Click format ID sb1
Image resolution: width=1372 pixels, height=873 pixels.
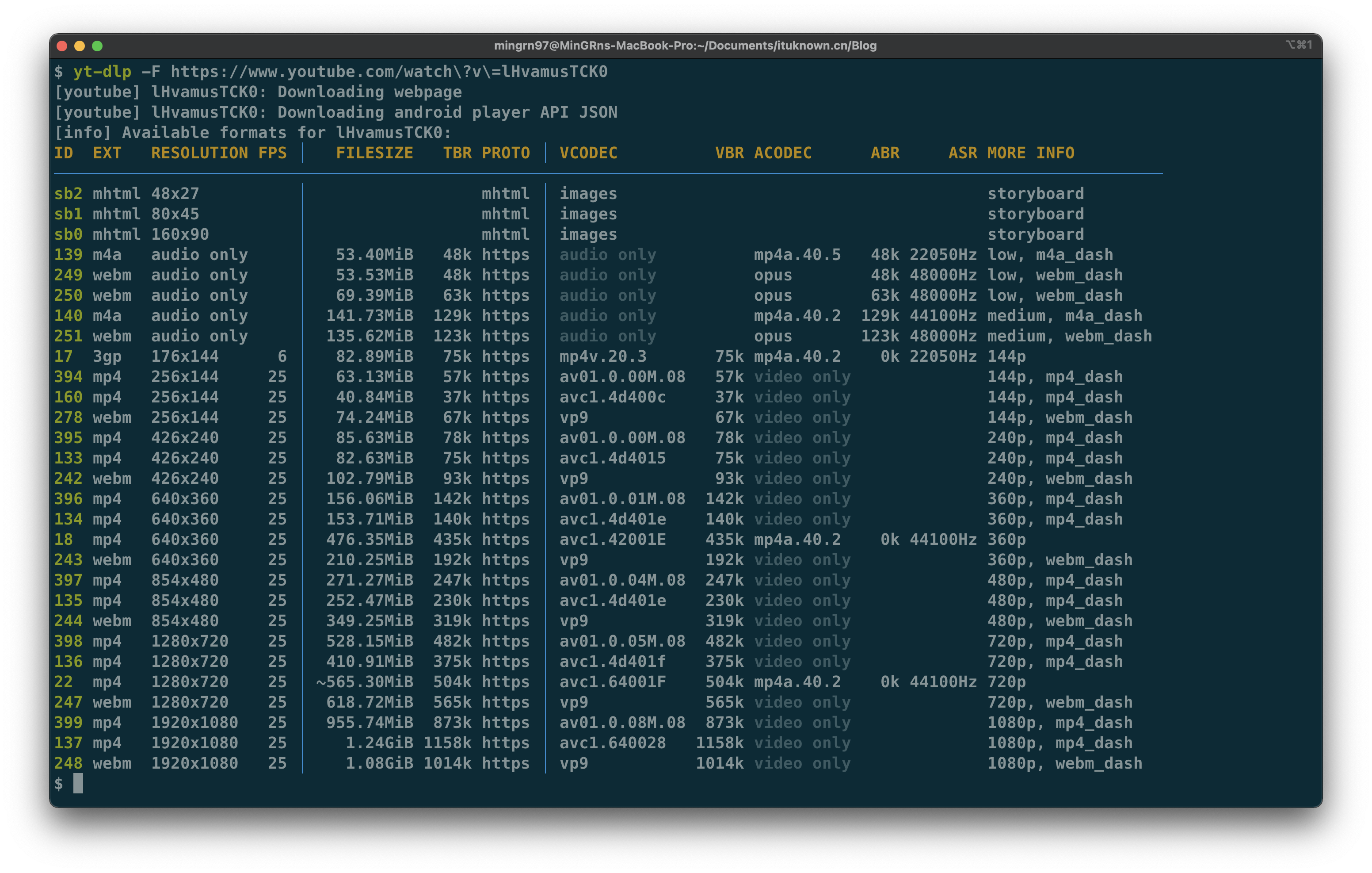pos(69,214)
